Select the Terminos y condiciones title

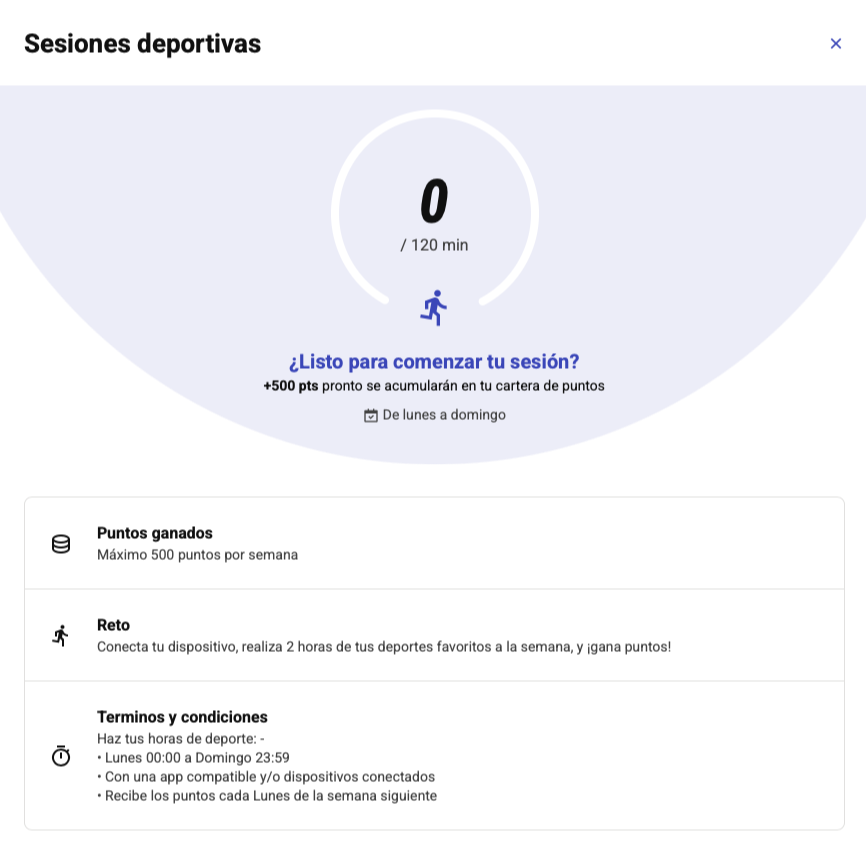tap(182, 717)
